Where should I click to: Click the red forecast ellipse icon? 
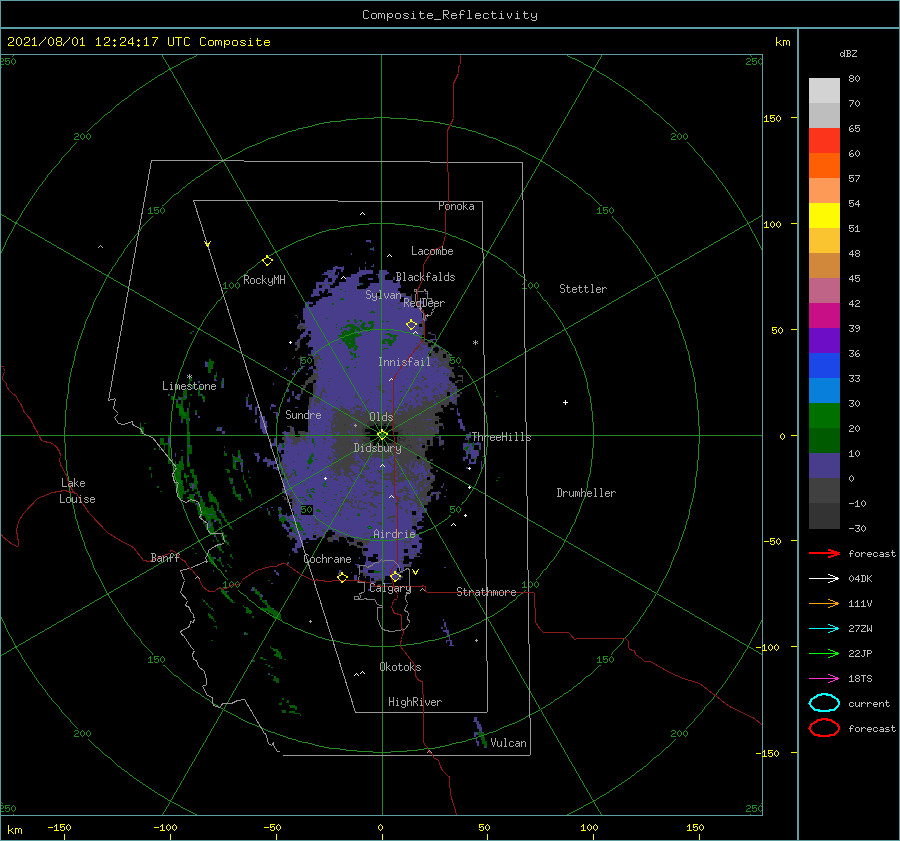(824, 728)
